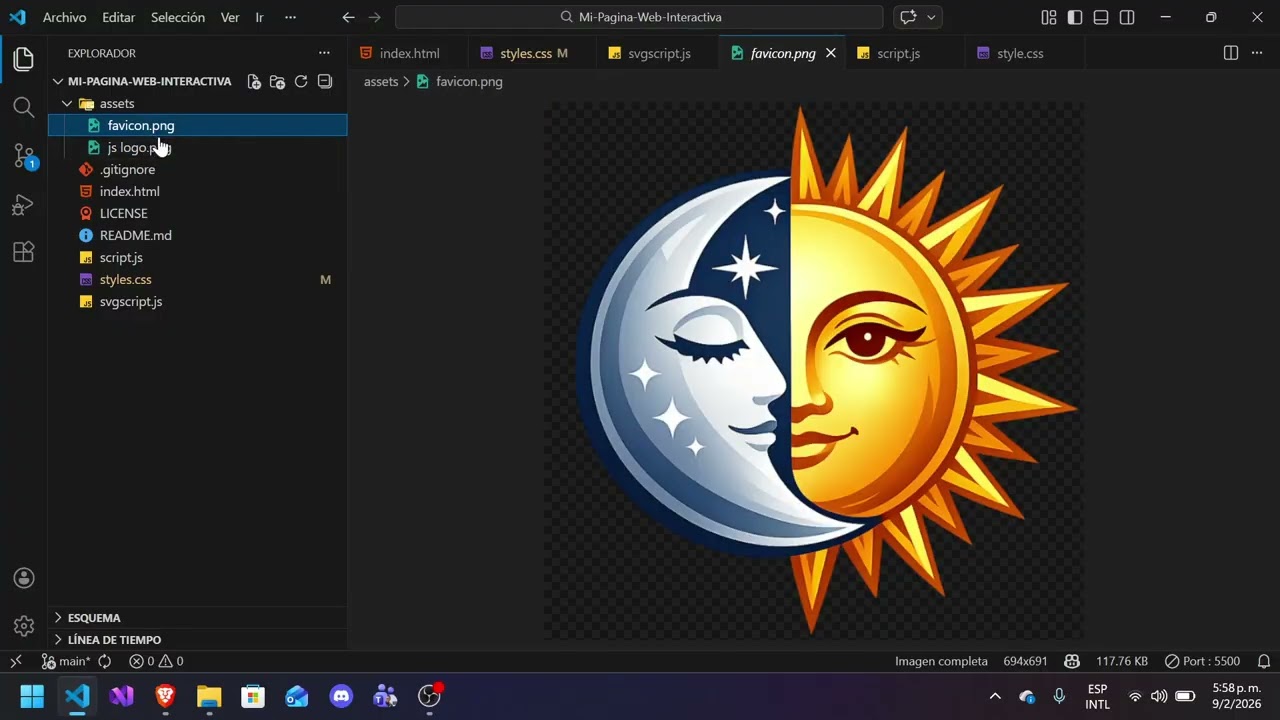Toggle the primary side bar visibility

(x=1075, y=17)
